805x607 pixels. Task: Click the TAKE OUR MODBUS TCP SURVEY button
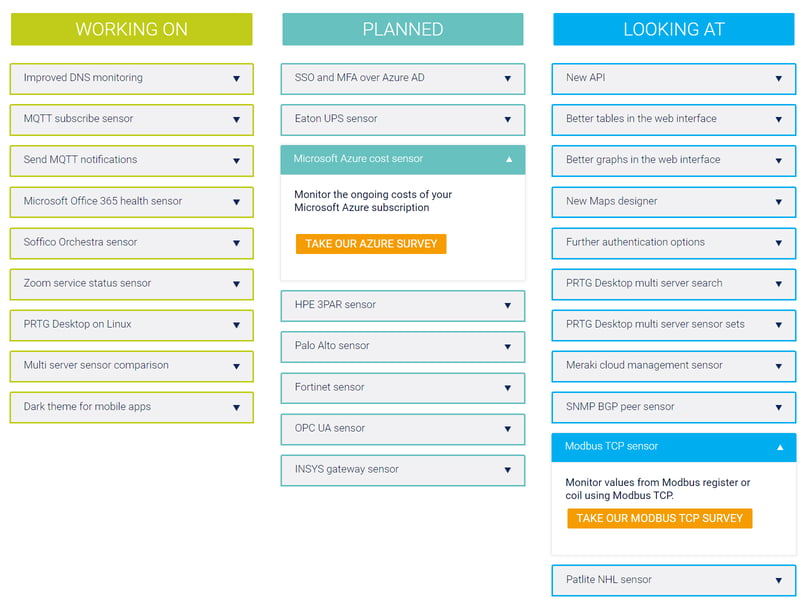coord(659,518)
